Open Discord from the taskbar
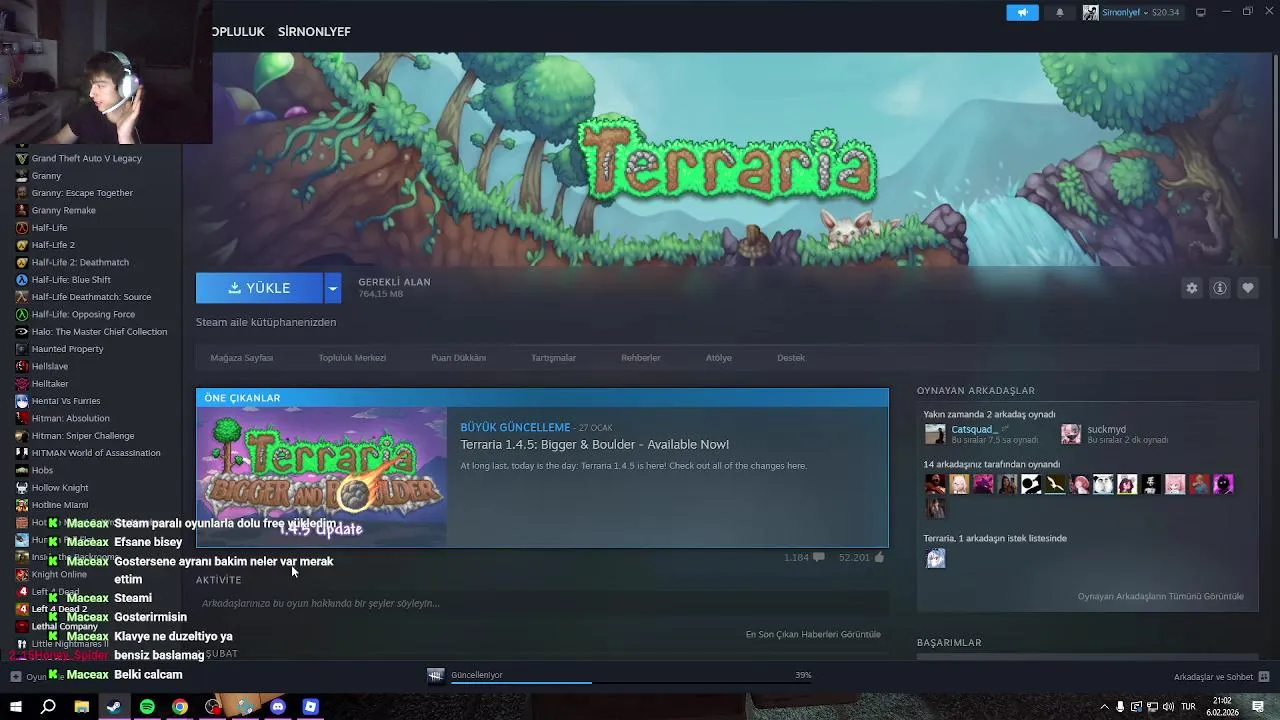Image resolution: width=1280 pixels, height=720 pixels. click(278, 707)
